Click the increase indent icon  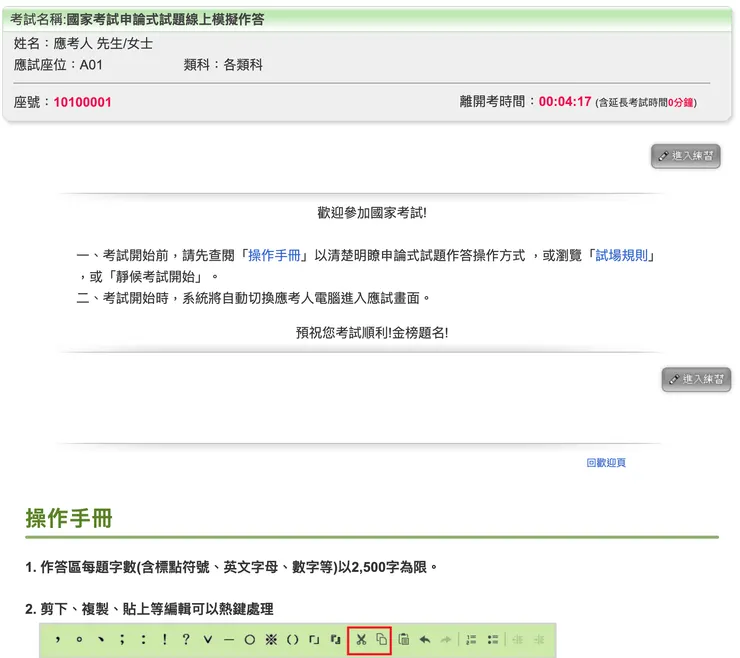pos(539,640)
